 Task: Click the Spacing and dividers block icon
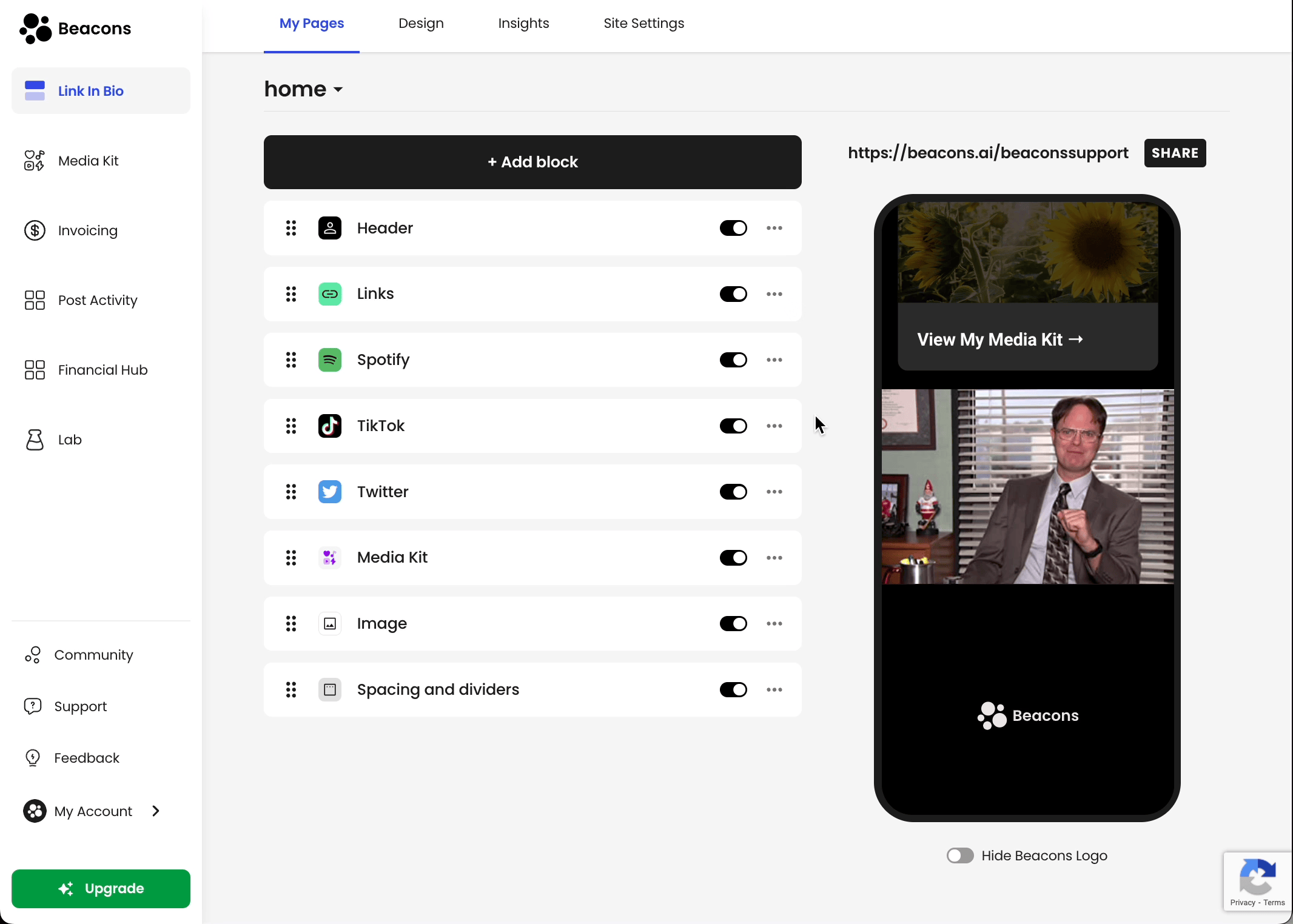pyautogui.click(x=330, y=689)
